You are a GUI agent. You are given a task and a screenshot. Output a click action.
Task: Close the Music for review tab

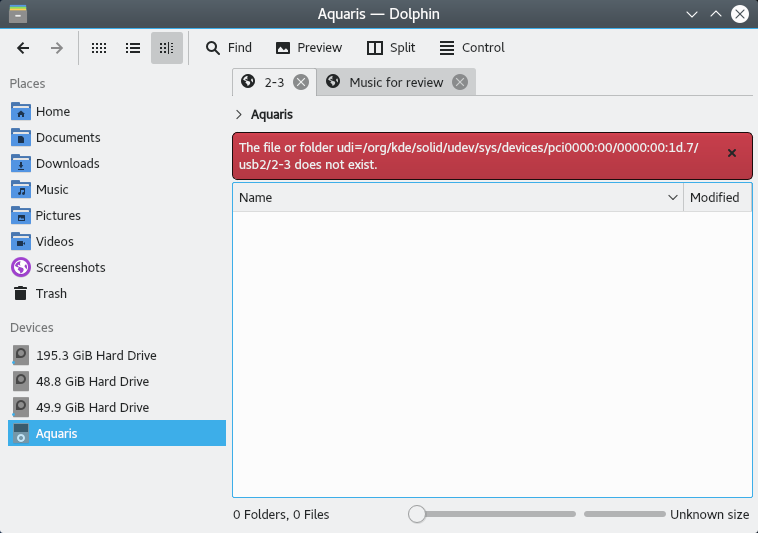460,83
